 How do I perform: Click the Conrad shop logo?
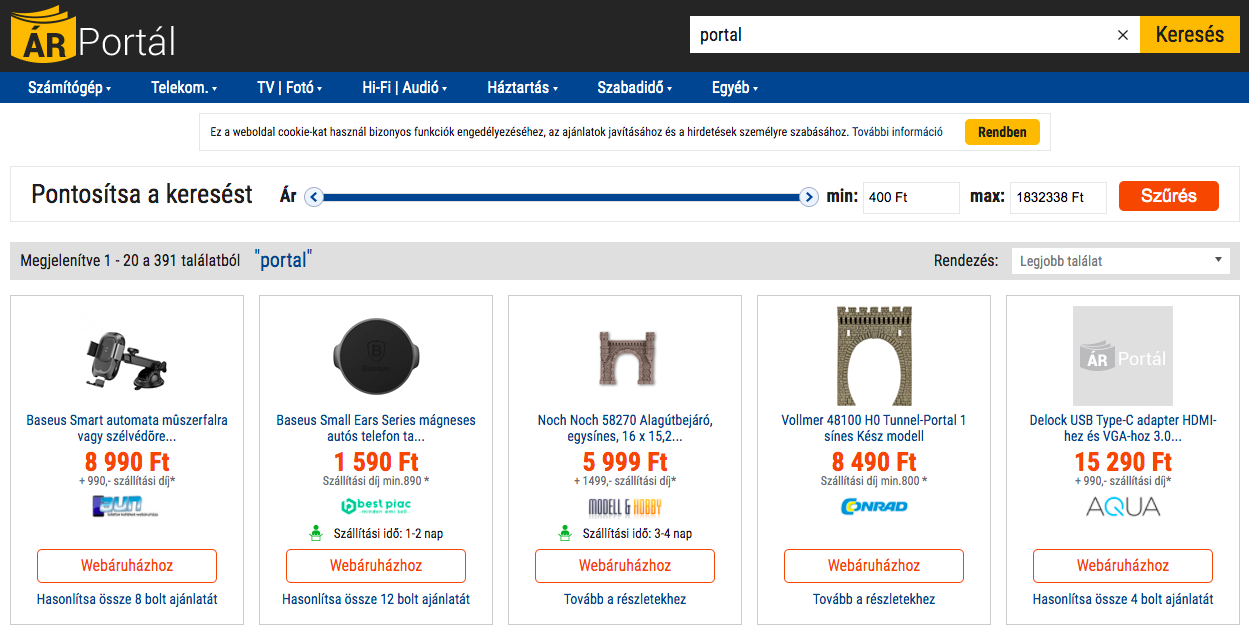coord(874,506)
